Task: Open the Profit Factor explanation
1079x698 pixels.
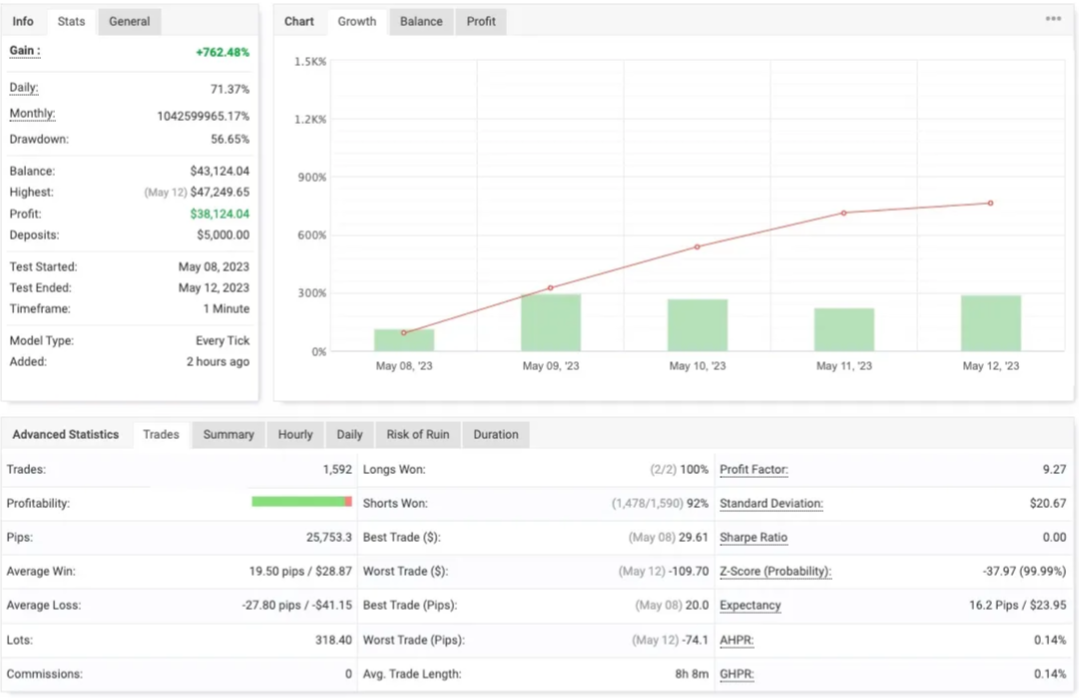Action: click(x=753, y=469)
